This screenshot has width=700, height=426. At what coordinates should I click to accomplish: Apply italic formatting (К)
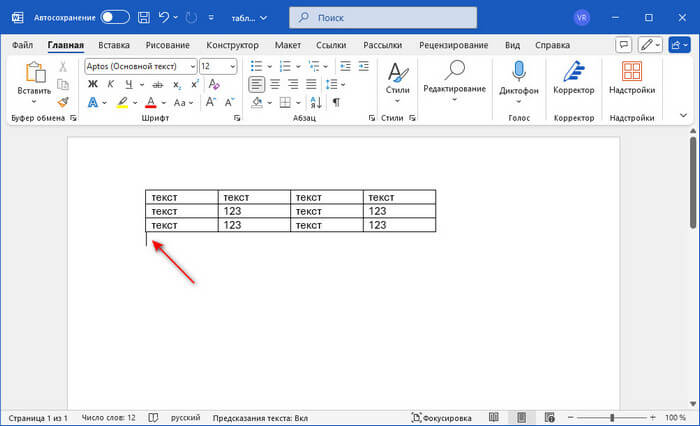108,84
